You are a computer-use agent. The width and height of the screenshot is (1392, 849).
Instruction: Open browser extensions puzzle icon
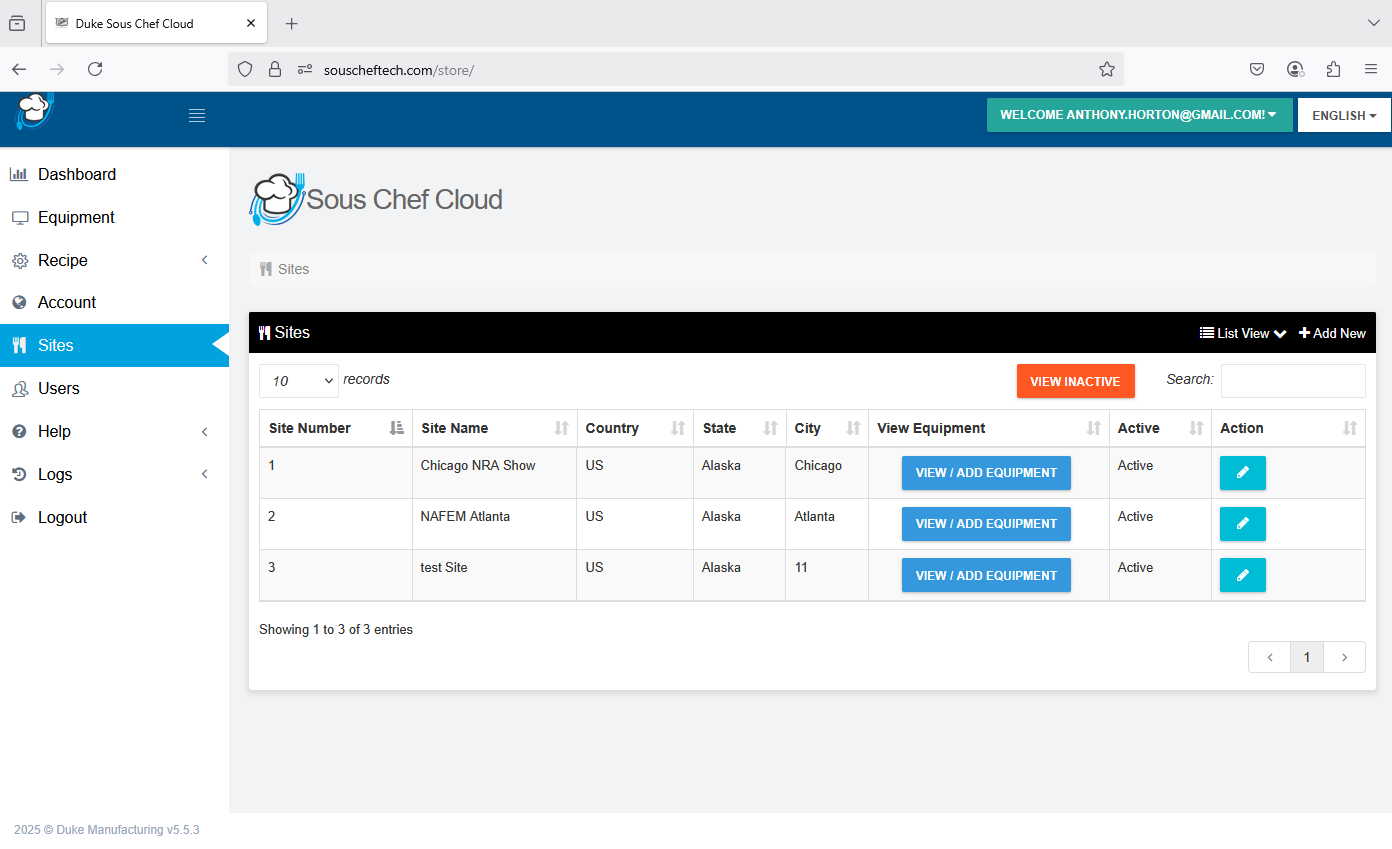point(1333,69)
